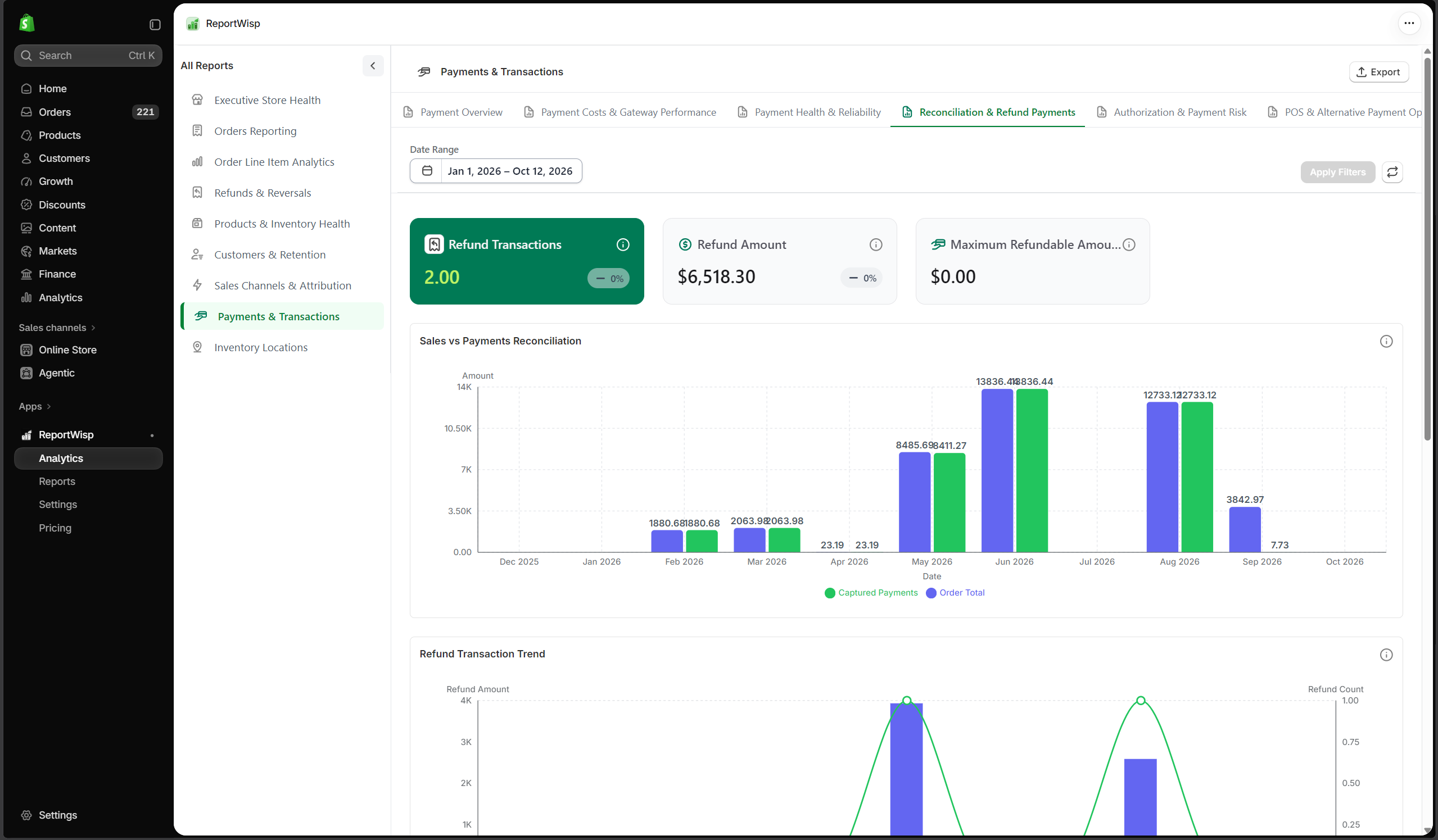Show info for Refund Transaction Trend chart
This screenshot has width=1438, height=840.
pyautogui.click(x=1386, y=655)
